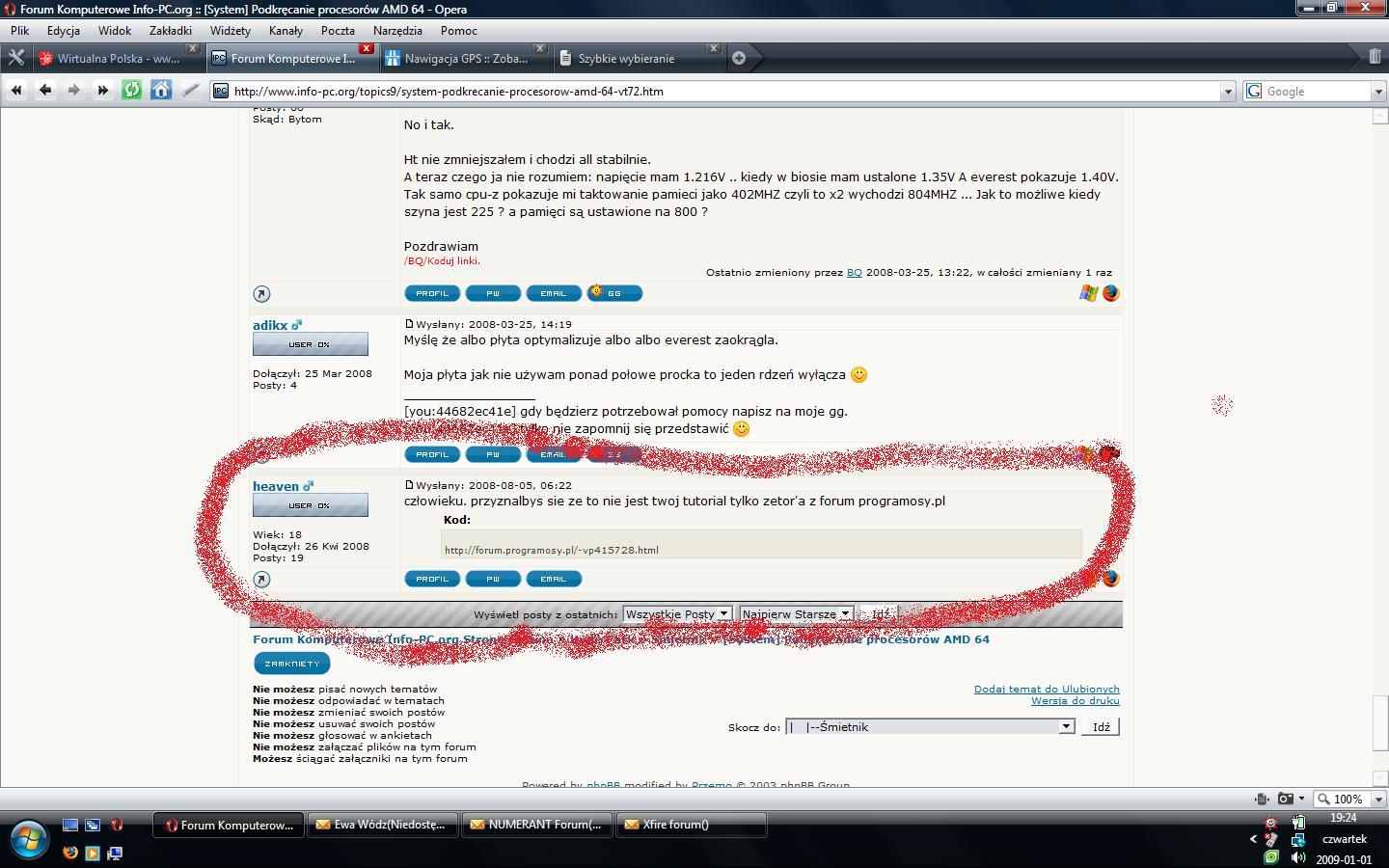Screen dimensions: 1389x868
Task: Show hidden tray icons with the chevron arrow
Action: pyautogui.click(x=1254, y=839)
